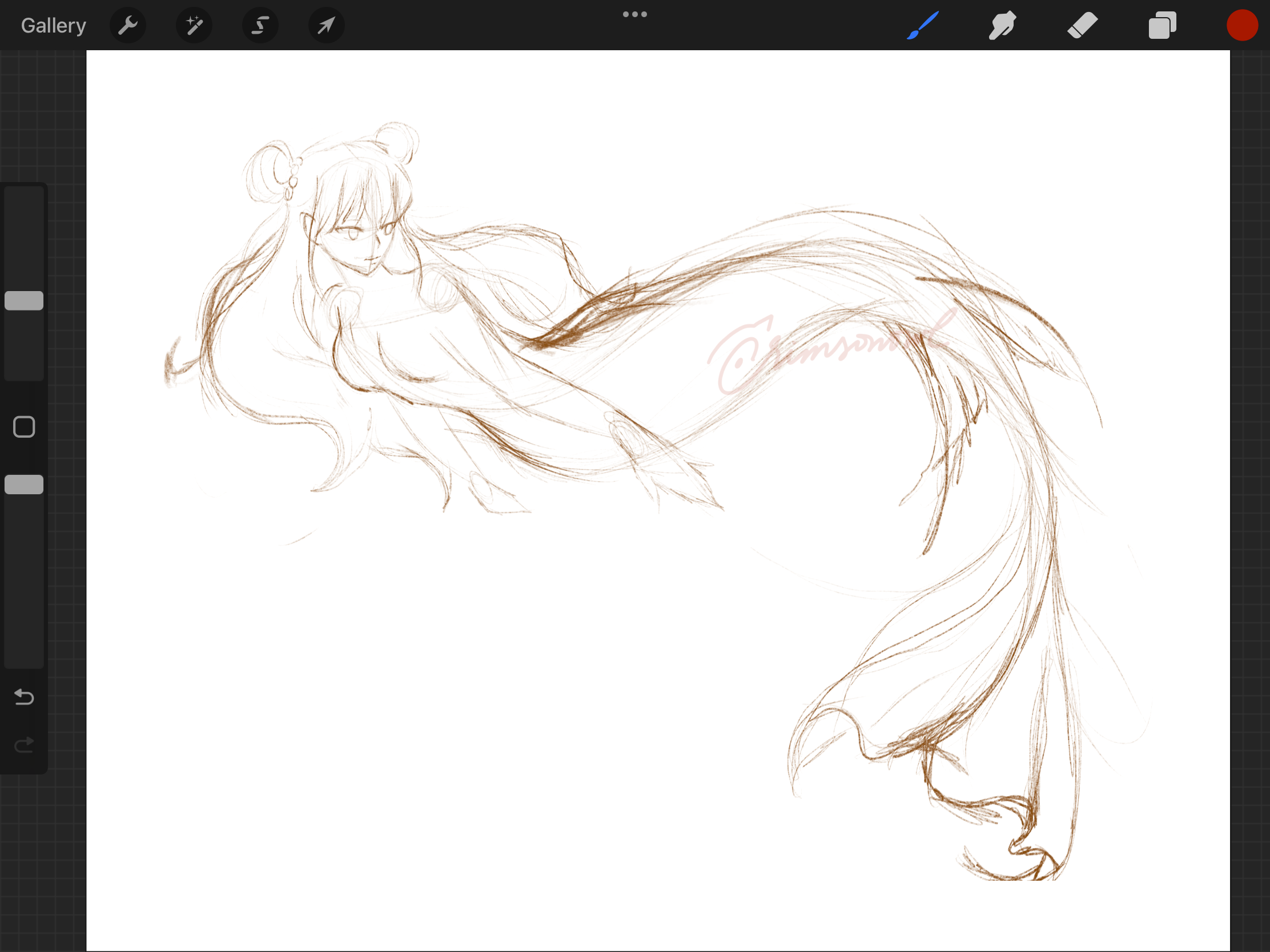Select the Eraser tool
The image size is (1270, 952).
tap(1082, 26)
